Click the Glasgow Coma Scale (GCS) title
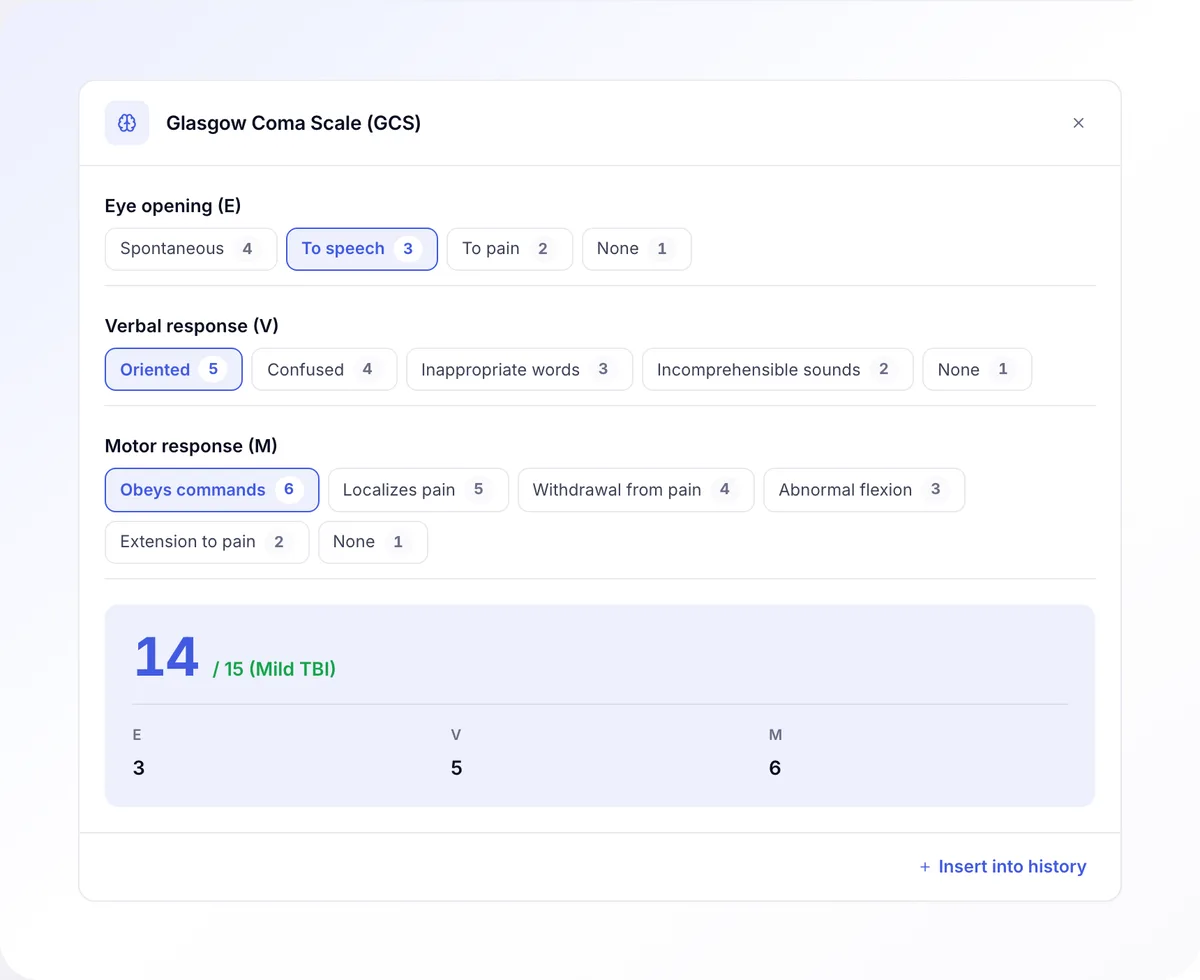This screenshot has height=980, width=1200. point(293,123)
